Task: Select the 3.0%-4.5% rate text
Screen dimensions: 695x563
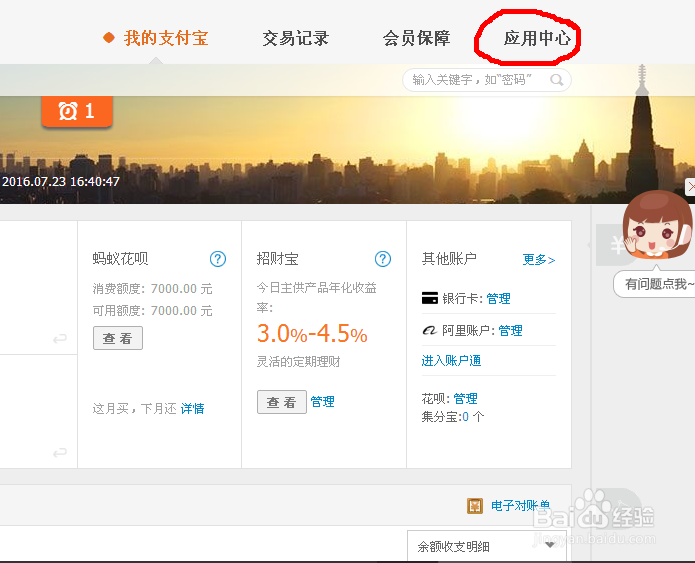Action: [312, 333]
